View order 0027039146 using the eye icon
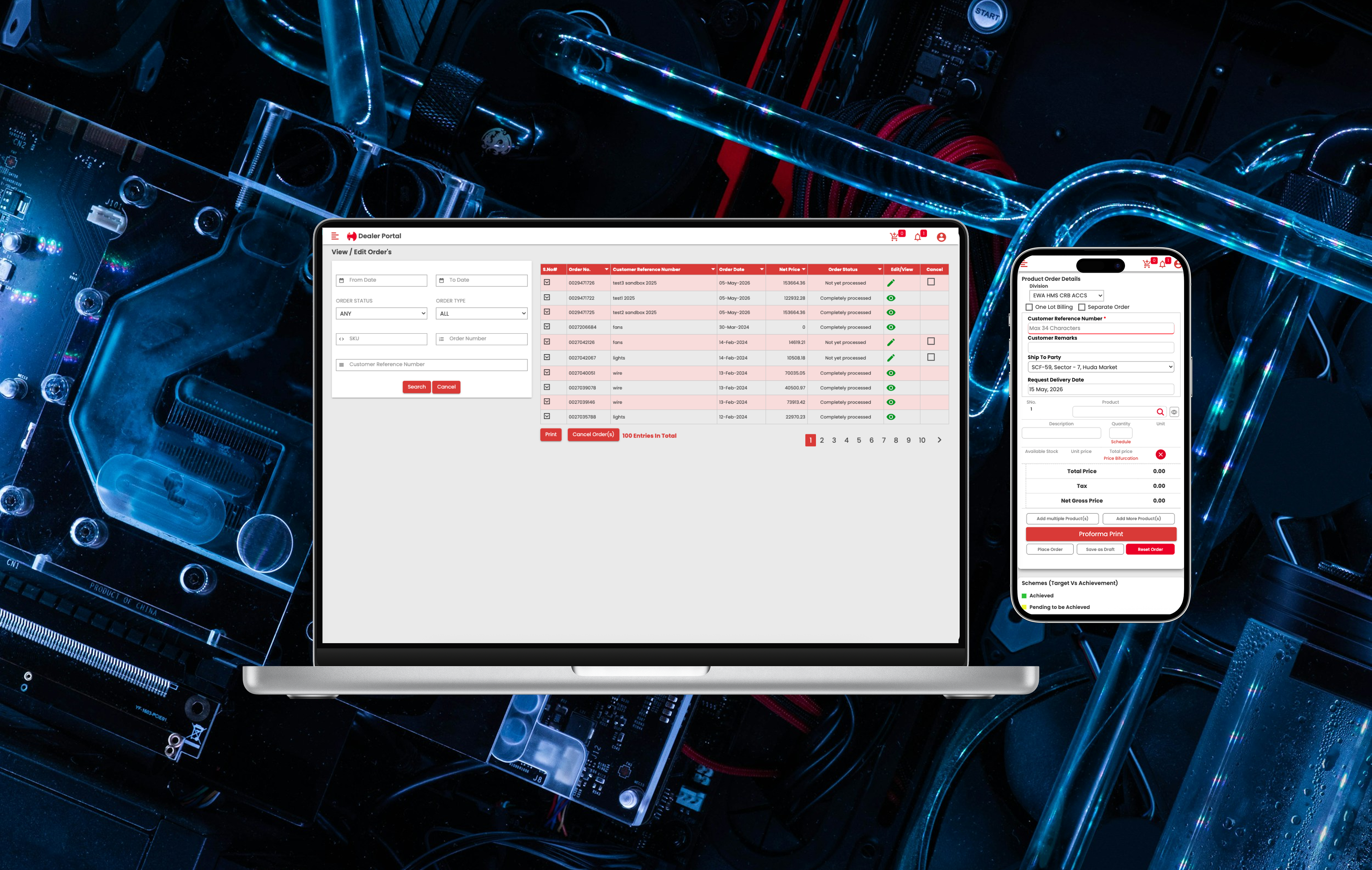The width and height of the screenshot is (1372, 870). tap(891, 402)
